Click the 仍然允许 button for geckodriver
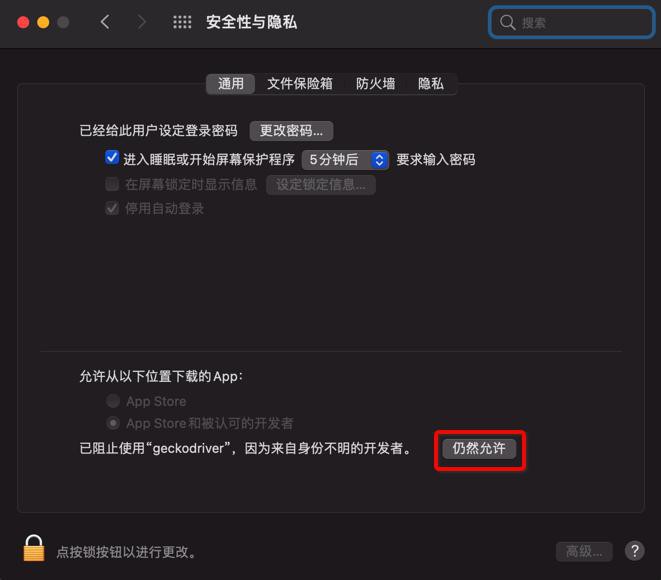The image size is (661, 580). coord(479,448)
